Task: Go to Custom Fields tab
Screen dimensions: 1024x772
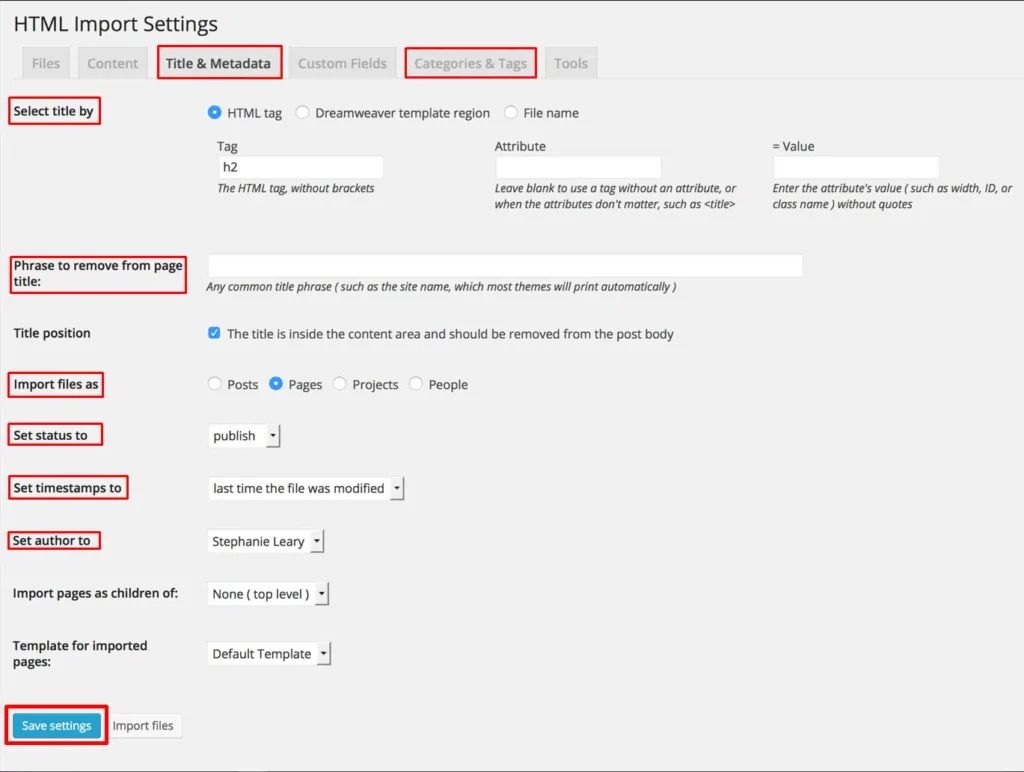Action: pos(342,63)
